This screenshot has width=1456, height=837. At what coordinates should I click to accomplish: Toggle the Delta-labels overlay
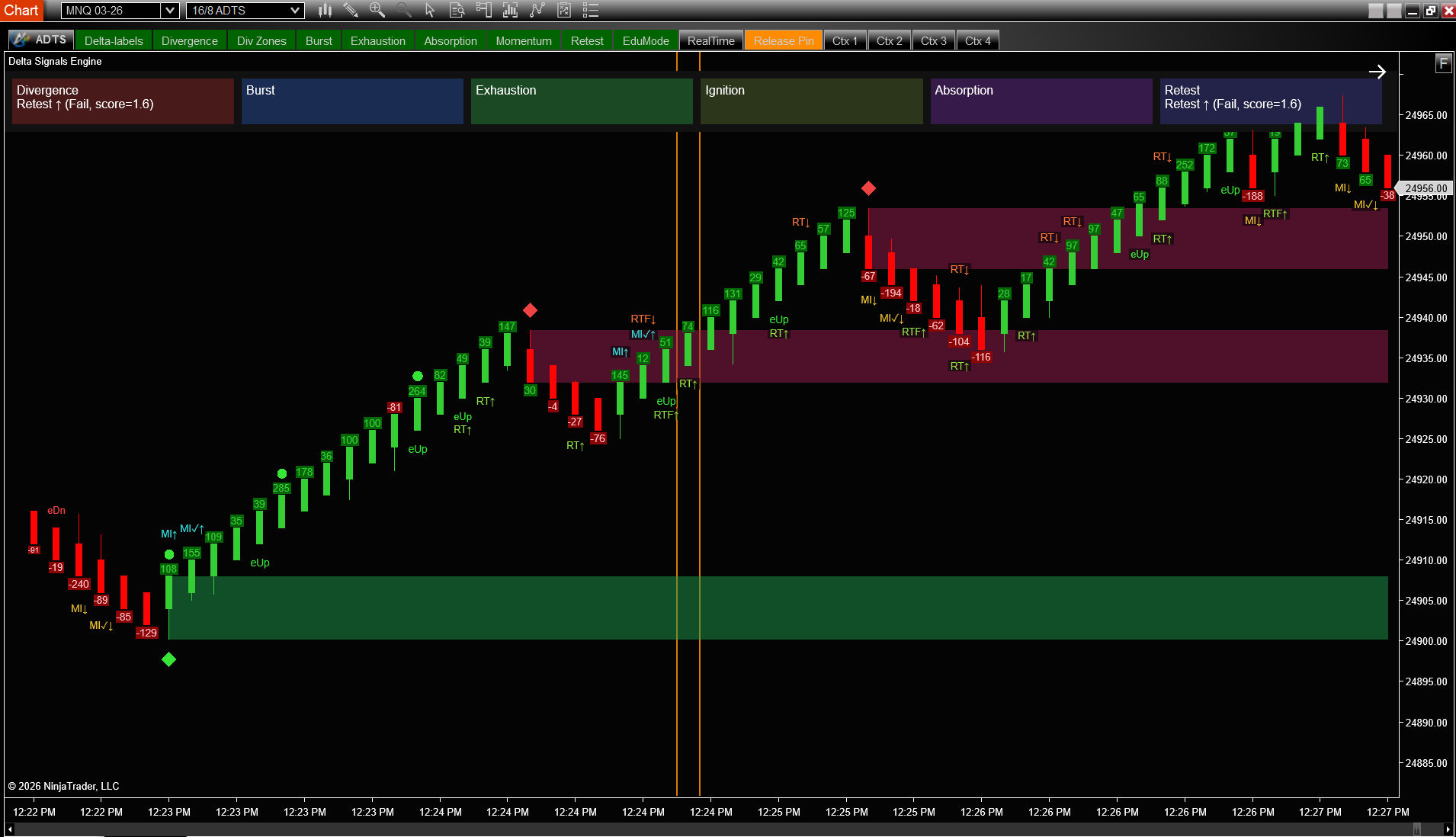coord(113,40)
